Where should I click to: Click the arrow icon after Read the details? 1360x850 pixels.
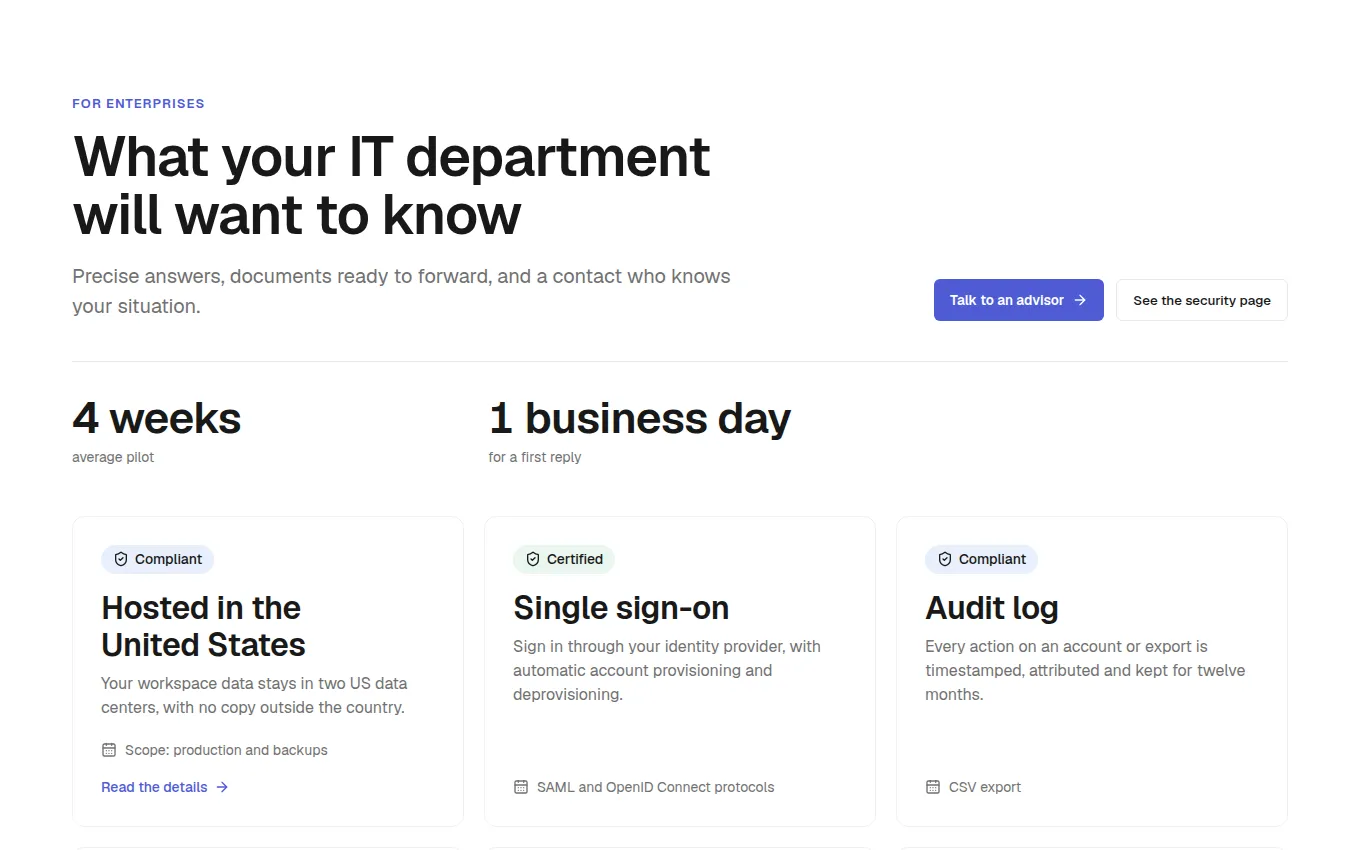(x=222, y=787)
